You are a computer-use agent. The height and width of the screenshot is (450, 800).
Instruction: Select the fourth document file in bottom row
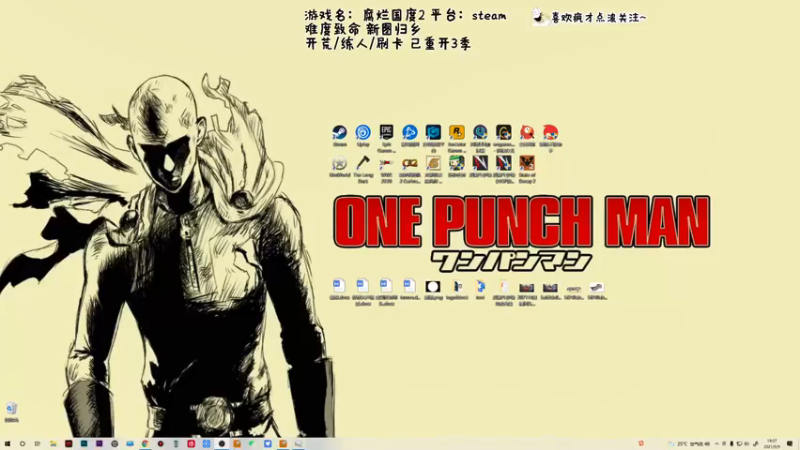pyautogui.click(x=410, y=289)
